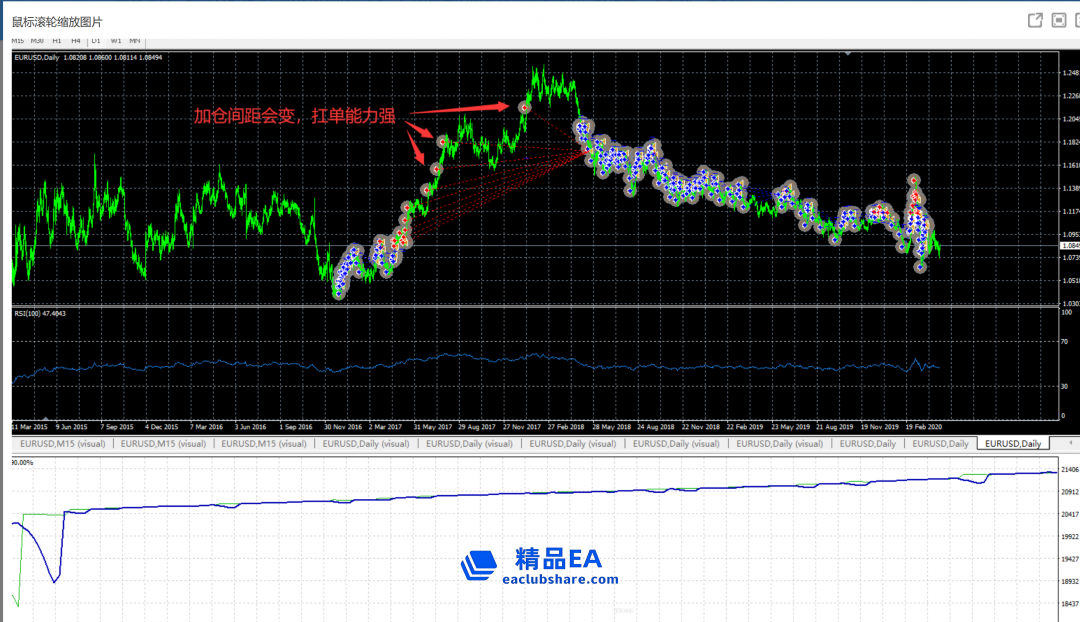Open the leftmost EURUSD,M15 (visual) tab
1080x622 pixels.
pos(61,443)
